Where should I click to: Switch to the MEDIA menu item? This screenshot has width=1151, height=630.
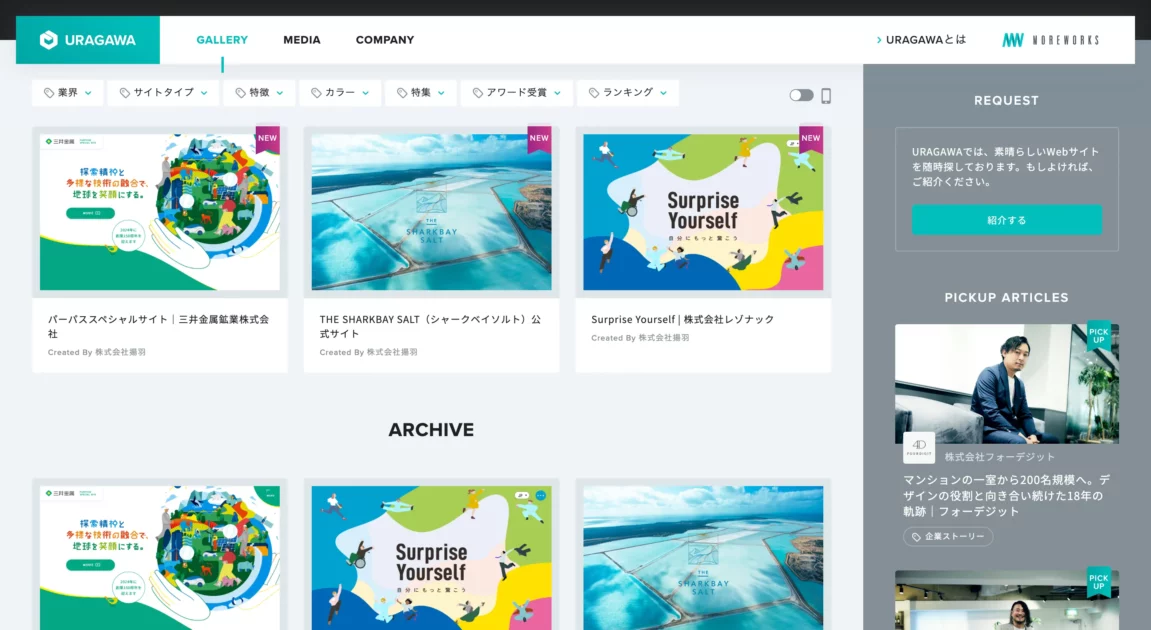pyautogui.click(x=302, y=40)
